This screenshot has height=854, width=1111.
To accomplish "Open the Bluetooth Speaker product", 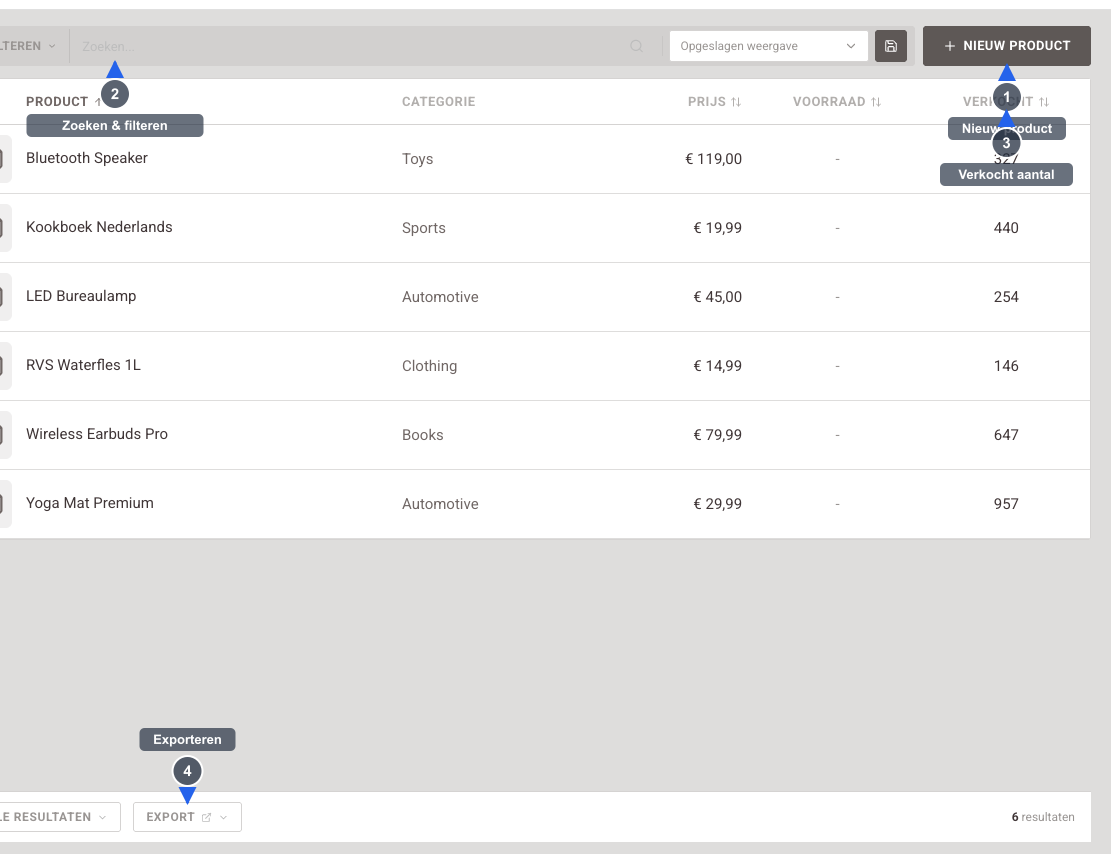I will pos(87,158).
